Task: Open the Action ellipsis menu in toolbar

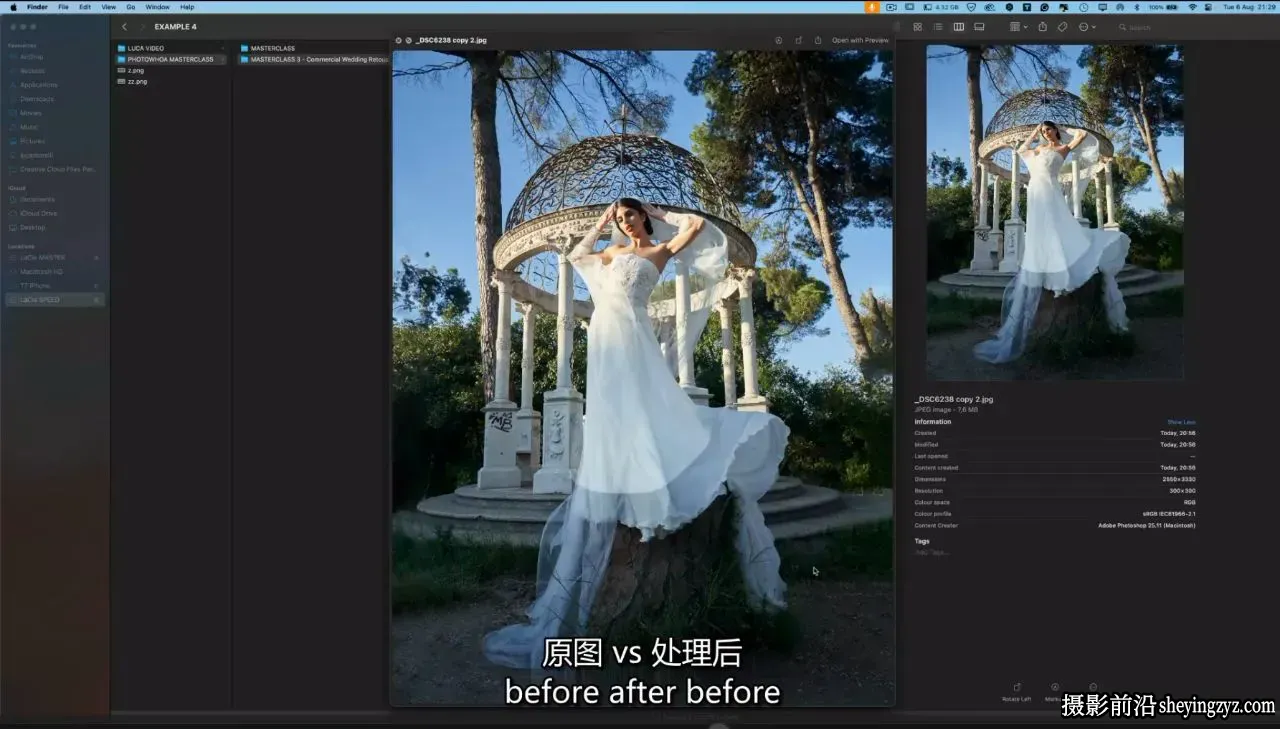Action: click(1087, 27)
